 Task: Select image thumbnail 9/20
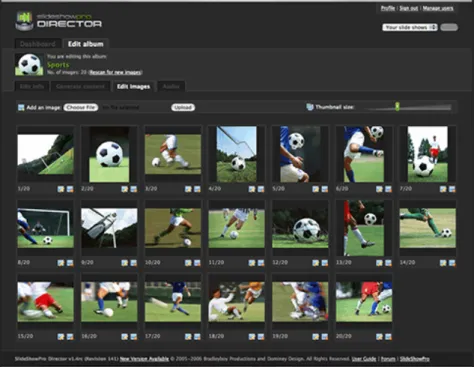[x=109, y=228]
